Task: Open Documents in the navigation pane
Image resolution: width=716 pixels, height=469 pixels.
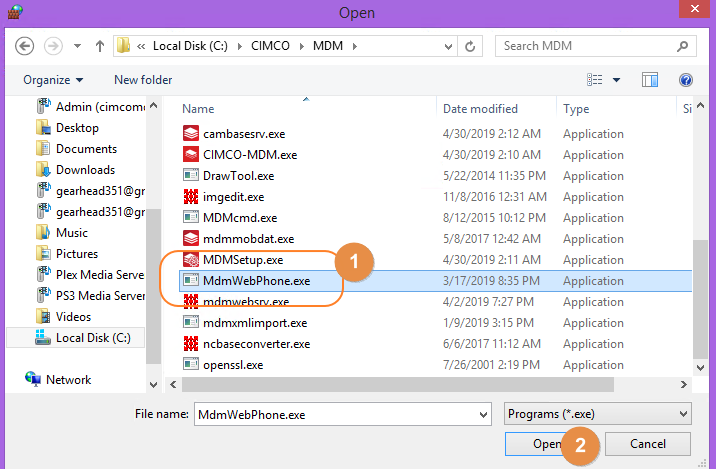Action: (x=76, y=149)
